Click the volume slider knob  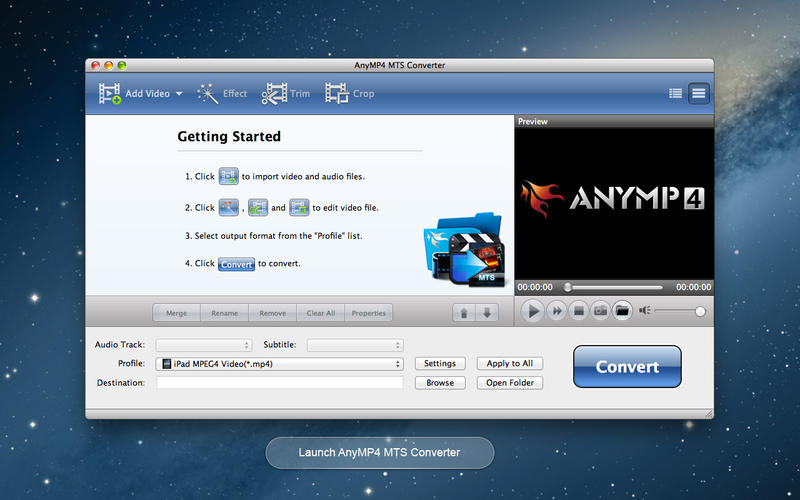pyautogui.click(x=700, y=311)
